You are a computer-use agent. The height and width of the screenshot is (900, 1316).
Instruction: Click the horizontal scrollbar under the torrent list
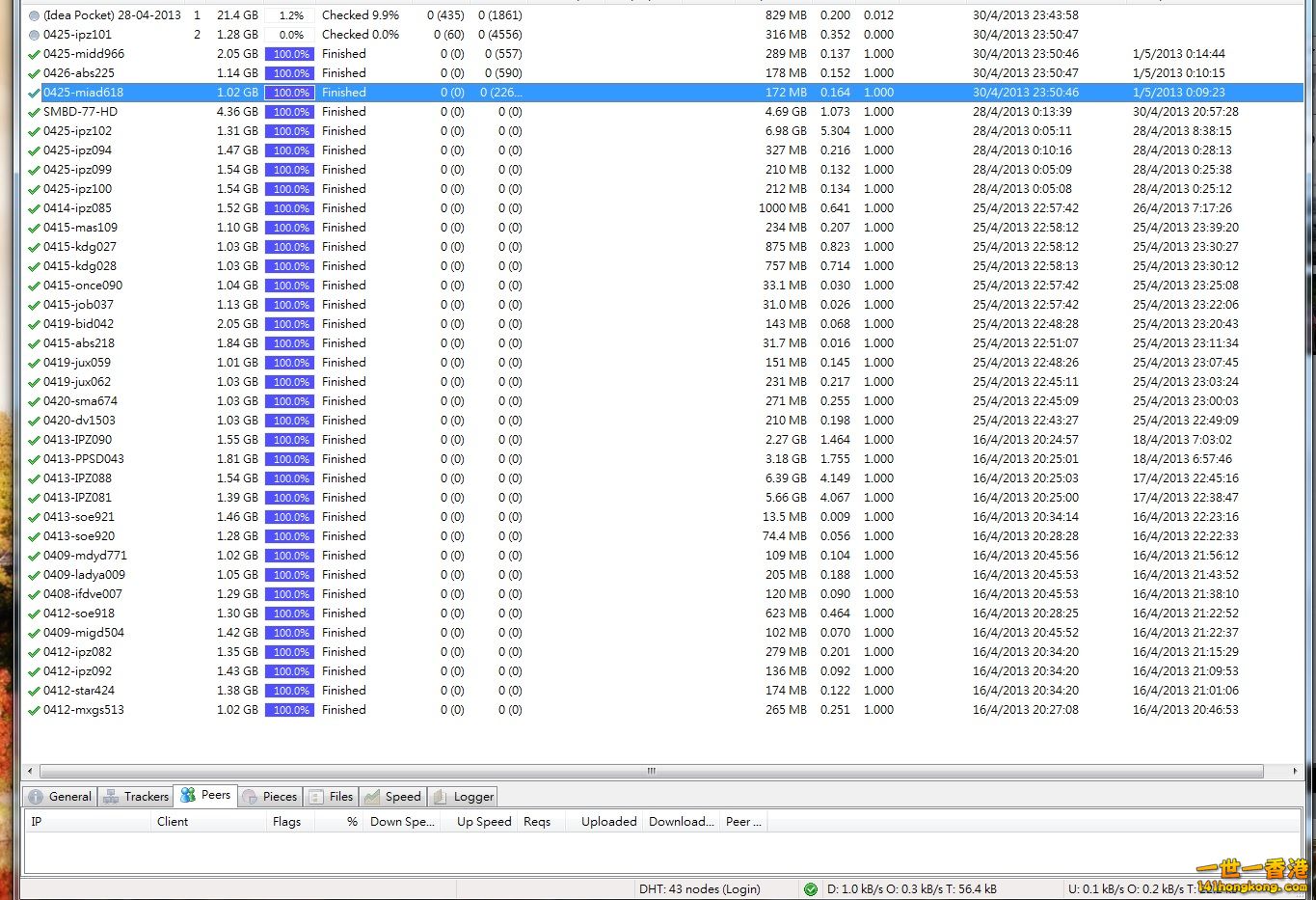click(x=651, y=771)
